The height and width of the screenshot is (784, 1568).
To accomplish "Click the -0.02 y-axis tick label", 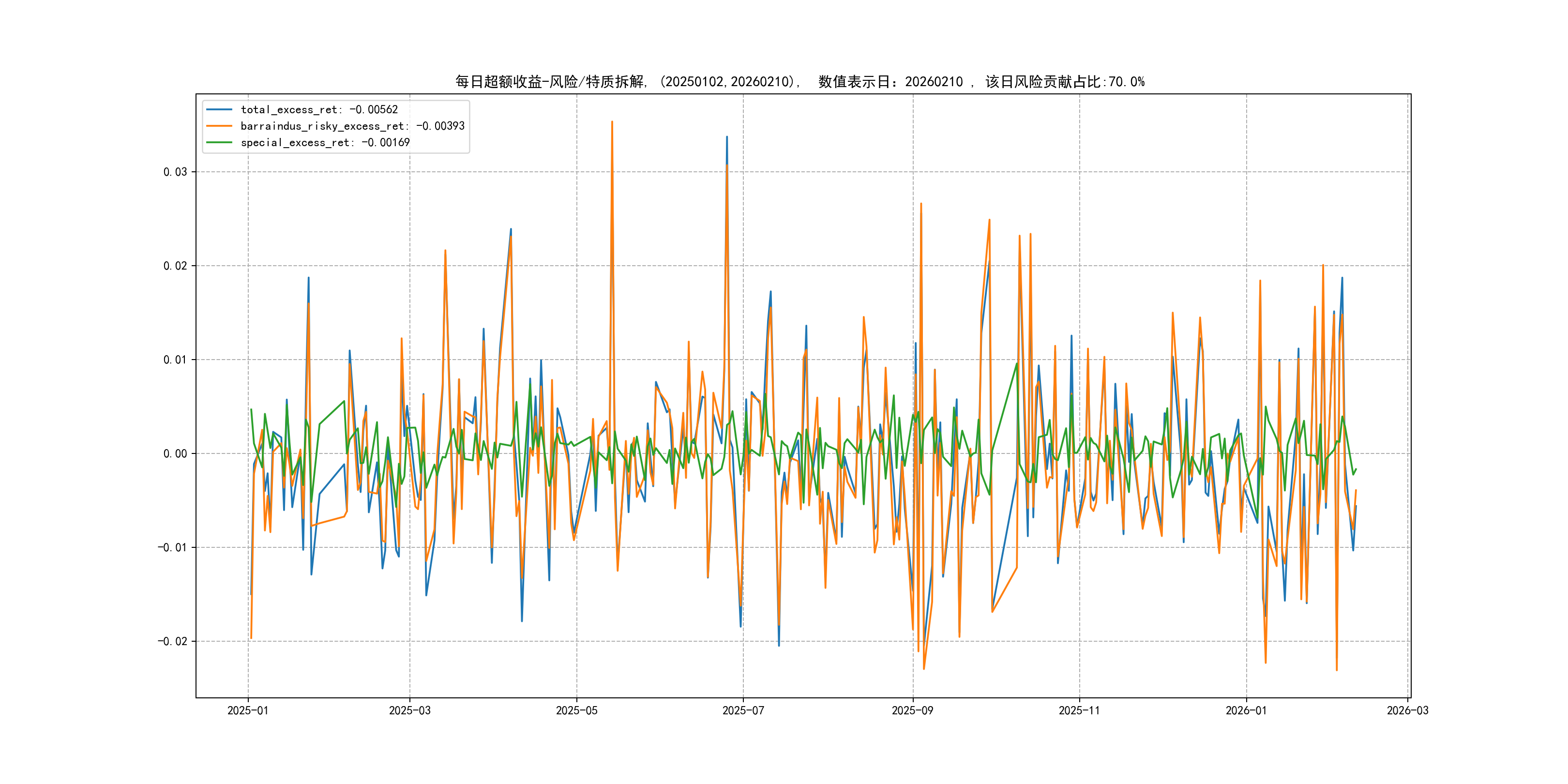I will (172, 642).
